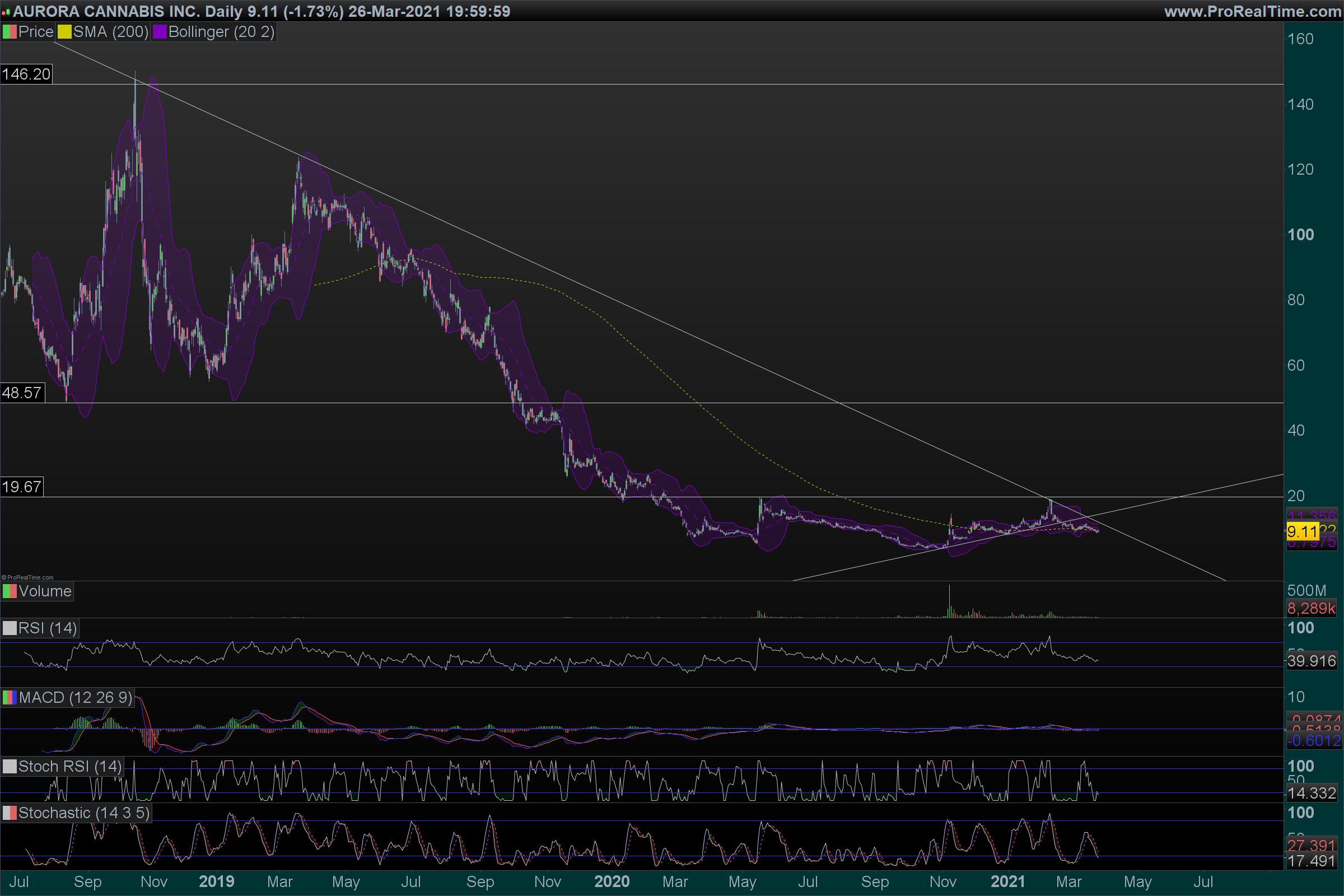This screenshot has height=896, width=1344.
Task: Open the www.ProRealTime.com link
Action: point(1252,11)
